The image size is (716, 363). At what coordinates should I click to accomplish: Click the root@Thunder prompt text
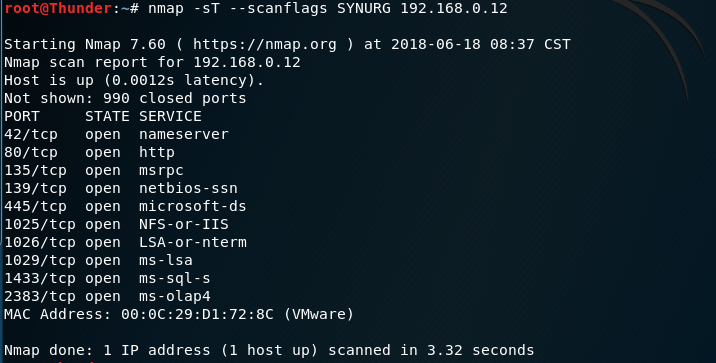pos(58,8)
